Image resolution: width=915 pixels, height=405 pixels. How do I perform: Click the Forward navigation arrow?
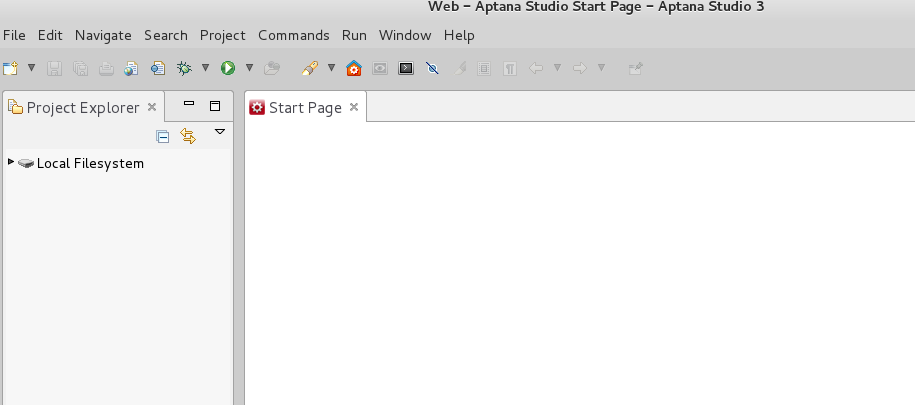point(579,68)
